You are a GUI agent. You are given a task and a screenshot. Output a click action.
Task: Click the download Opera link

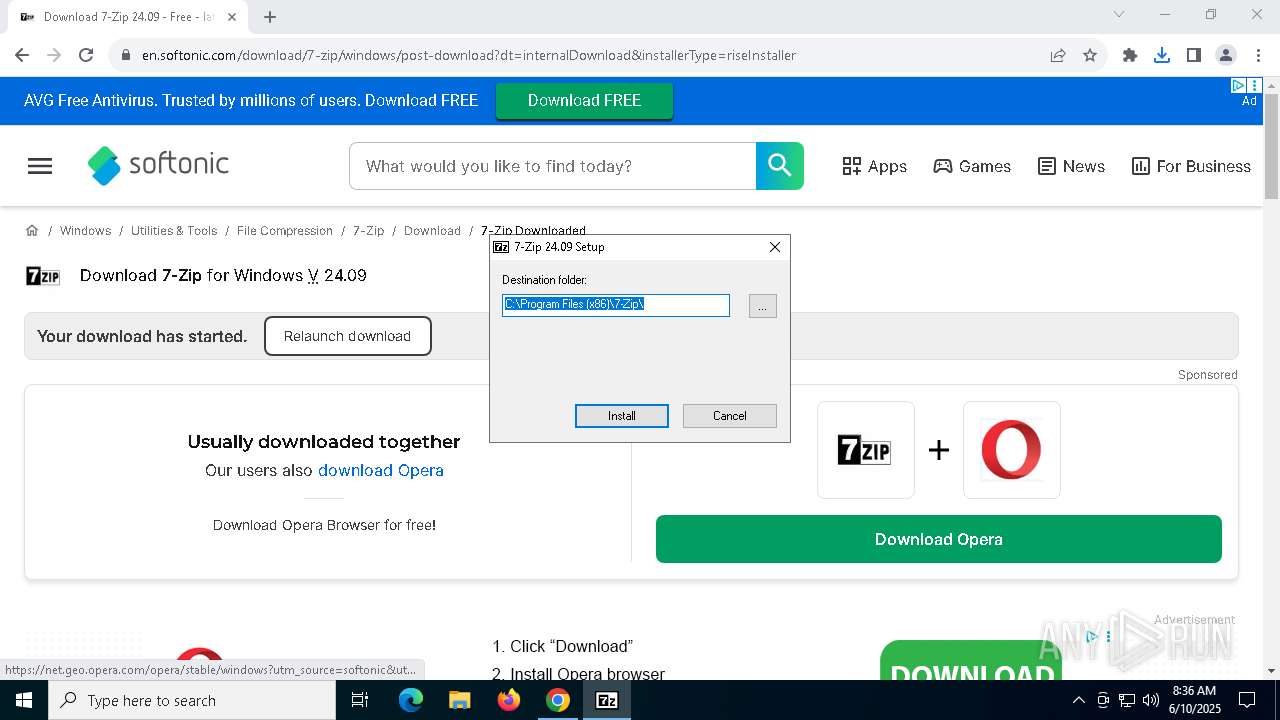coord(381,470)
